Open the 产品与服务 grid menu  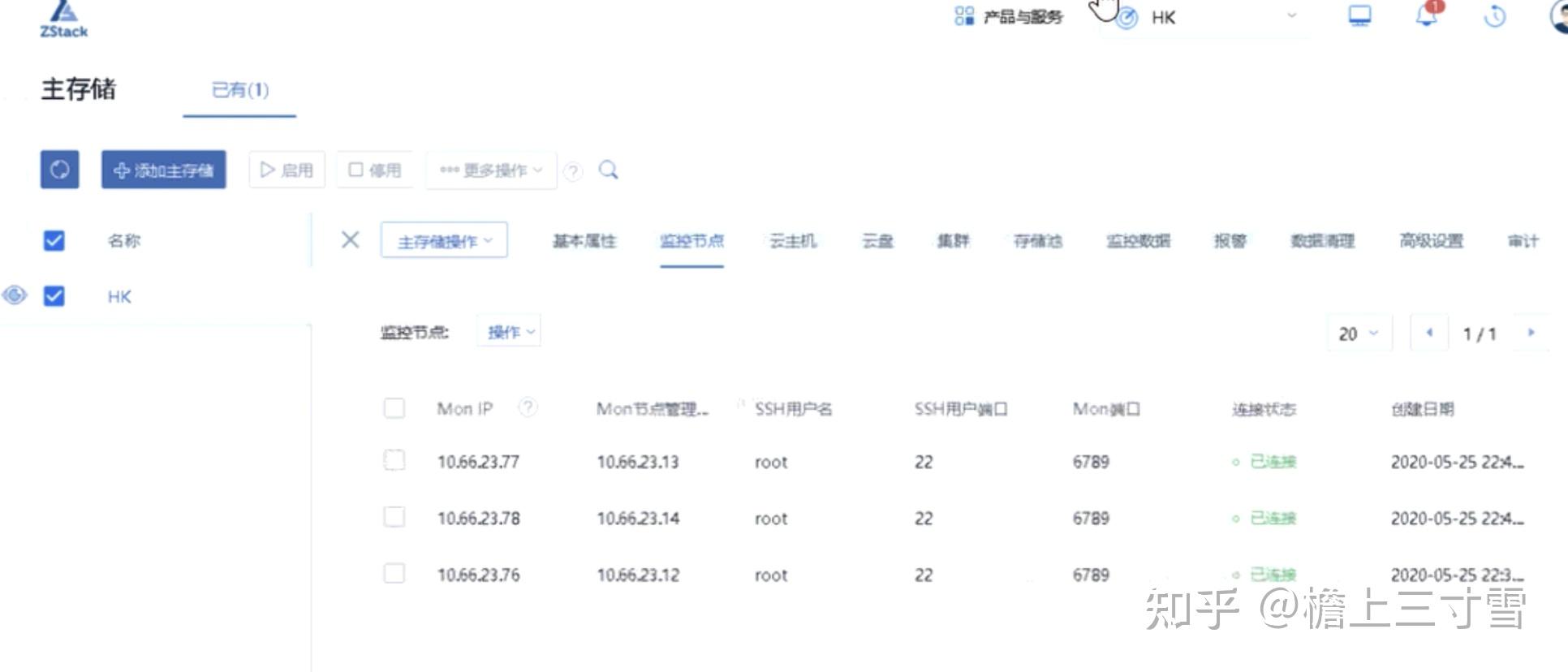(1008, 16)
